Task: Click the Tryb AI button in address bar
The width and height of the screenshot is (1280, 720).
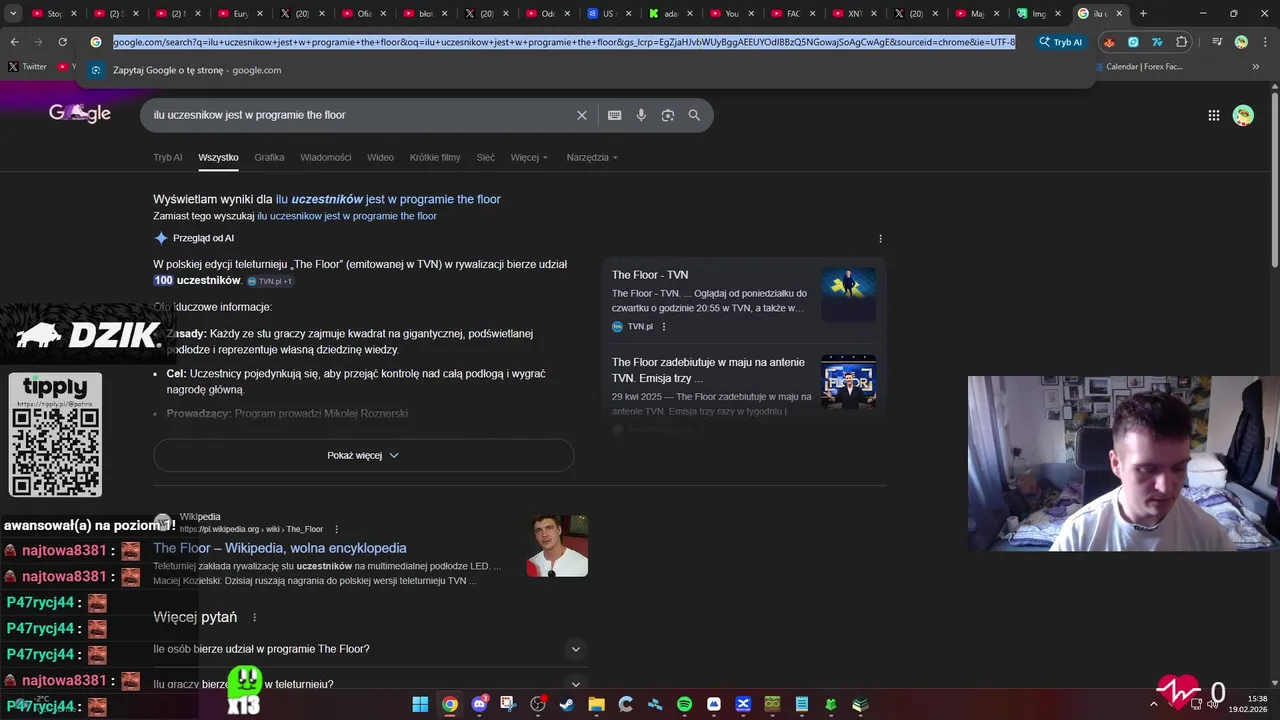Action: [1060, 42]
